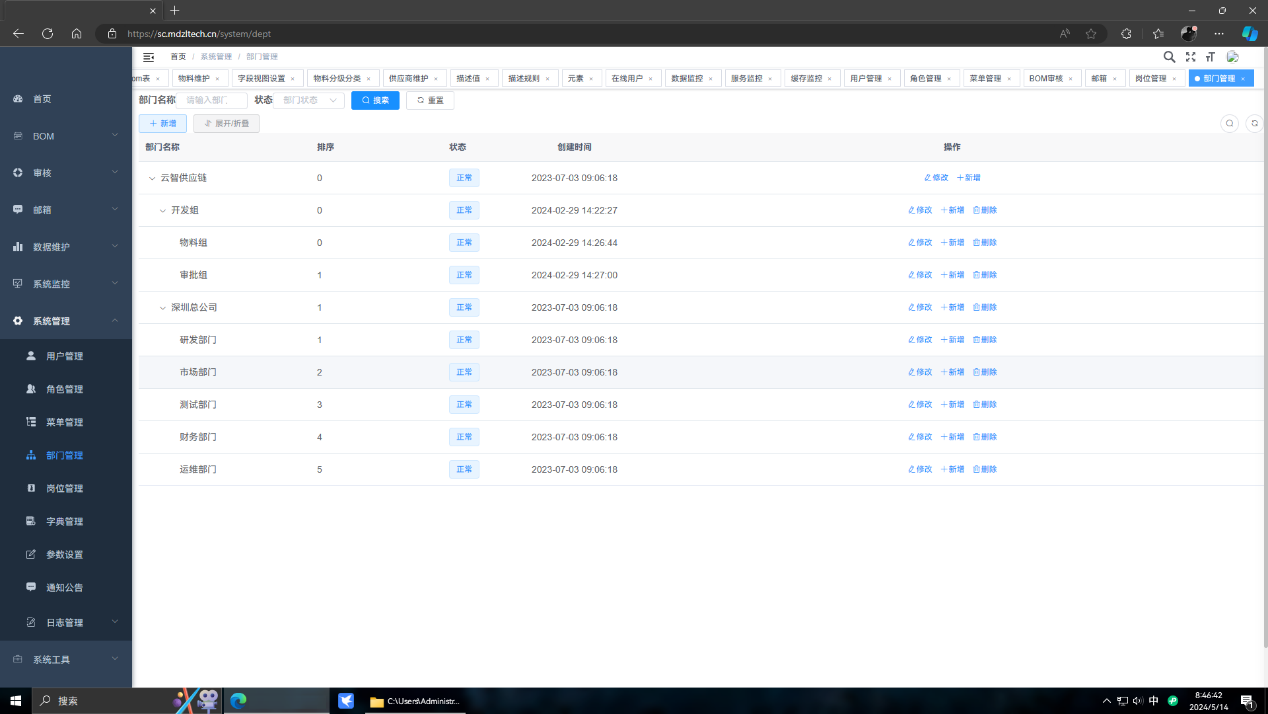This screenshot has width=1268, height=714.
Task: Open the header search magnifier icon
Action: click(x=1169, y=57)
